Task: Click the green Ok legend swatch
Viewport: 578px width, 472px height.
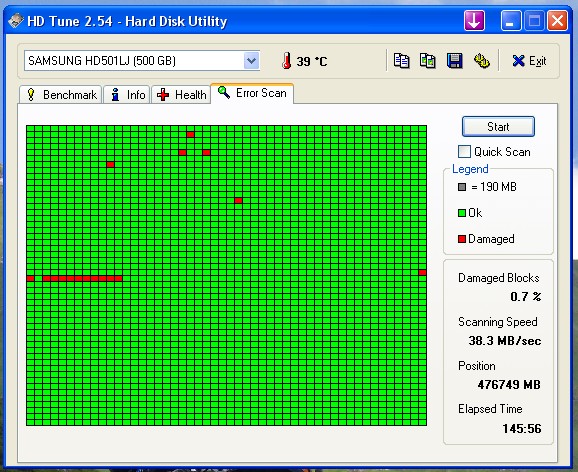Action: 462,213
